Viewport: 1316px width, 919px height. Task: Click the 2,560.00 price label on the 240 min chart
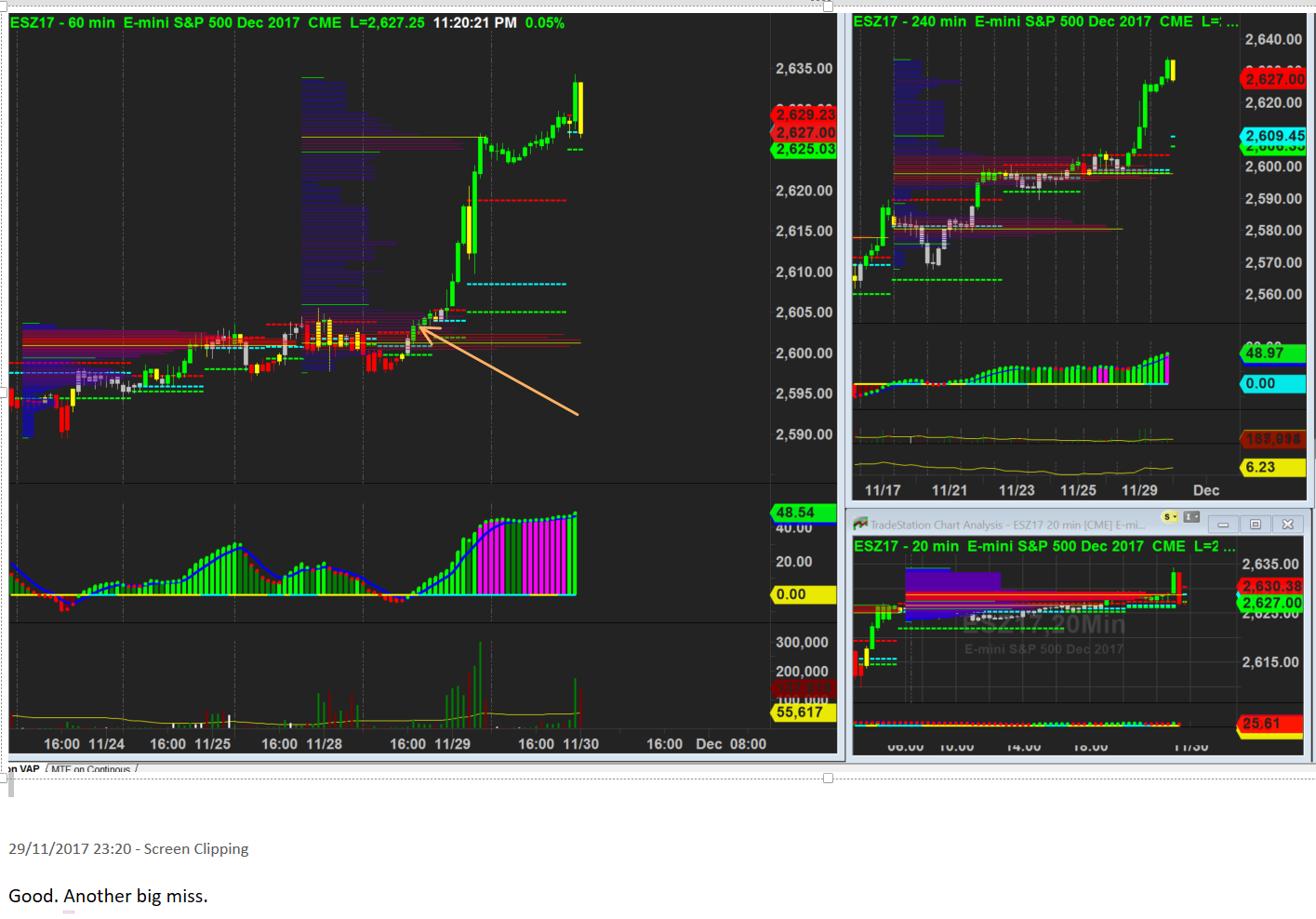point(1273,294)
